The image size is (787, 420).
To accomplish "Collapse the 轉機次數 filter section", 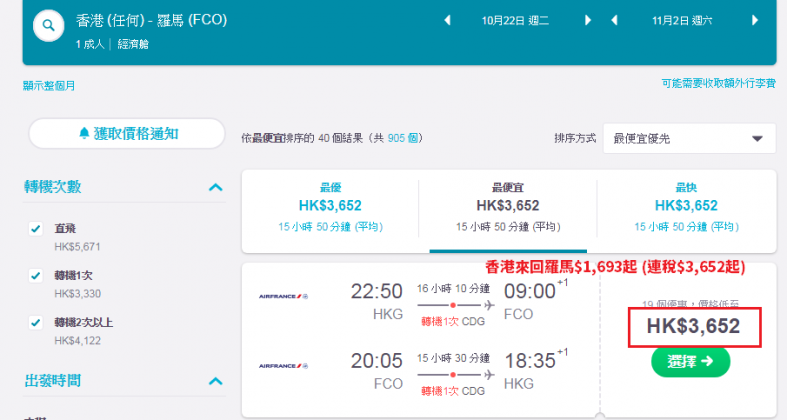I will click(x=215, y=187).
